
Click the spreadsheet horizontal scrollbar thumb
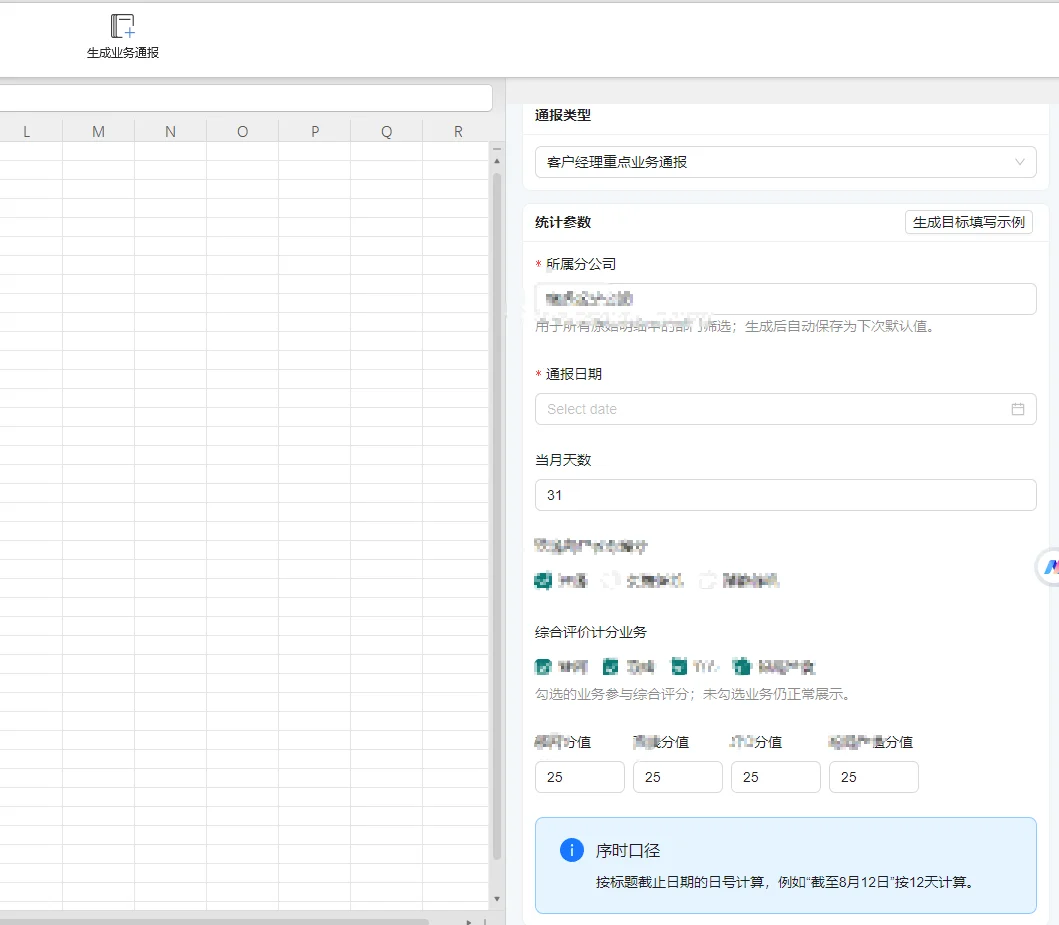[x=213, y=922]
